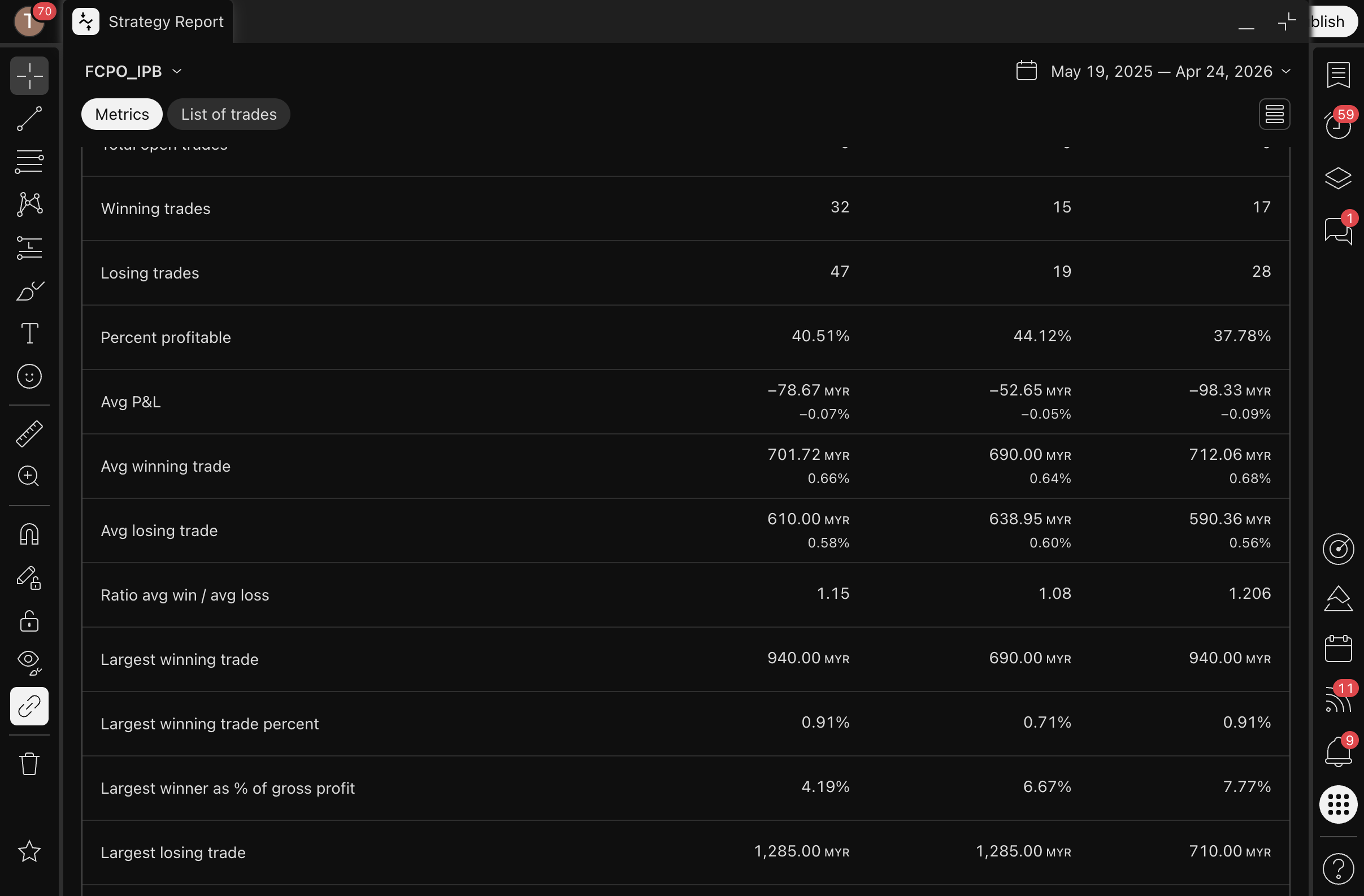The width and height of the screenshot is (1364, 896).
Task: Expand the crosshair cursor tool options
Action: click(29, 76)
